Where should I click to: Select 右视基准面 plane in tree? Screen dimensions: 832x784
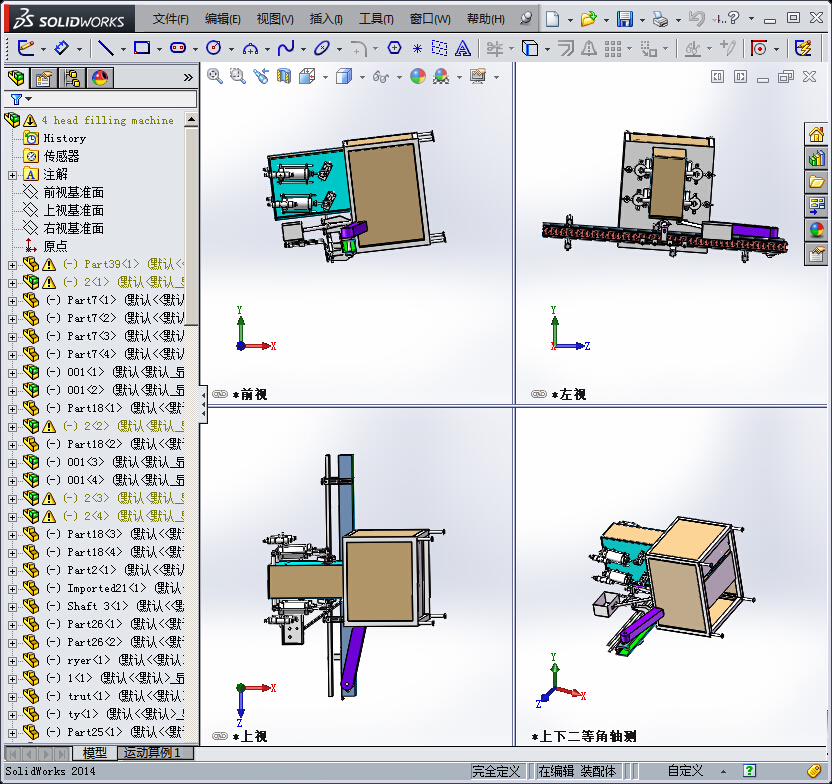pos(73,228)
